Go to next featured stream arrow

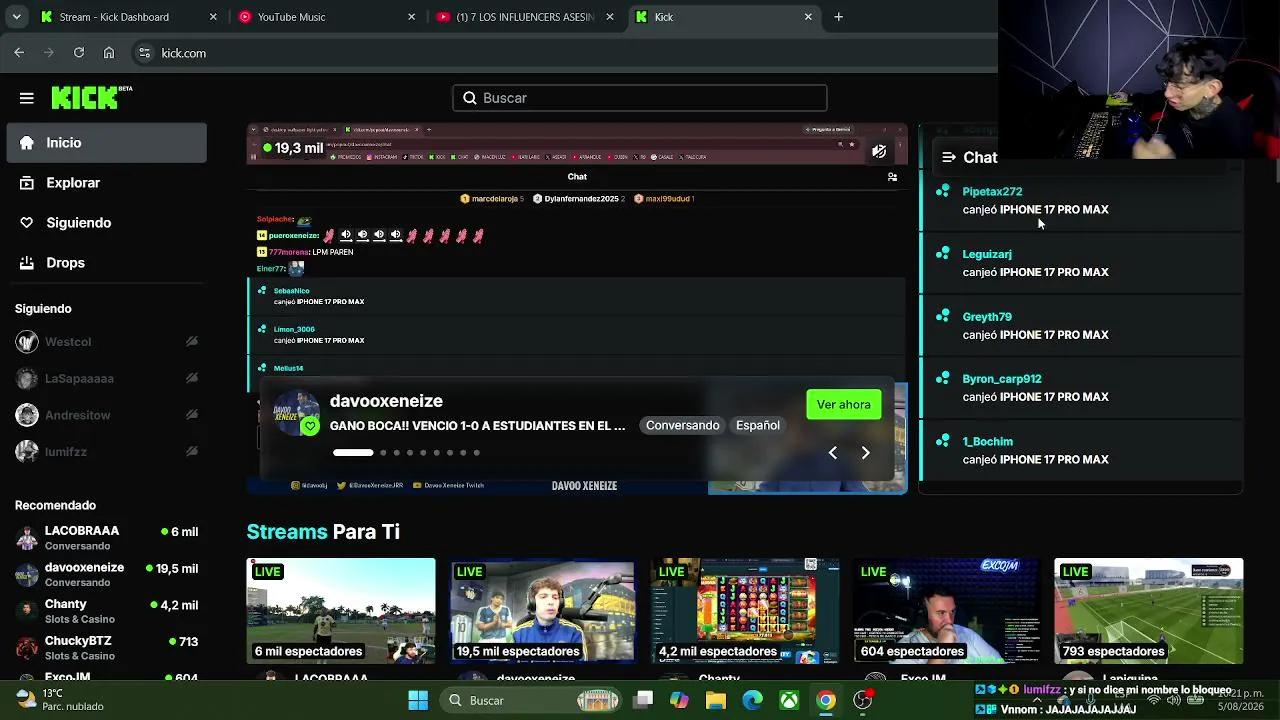click(865, 453)
